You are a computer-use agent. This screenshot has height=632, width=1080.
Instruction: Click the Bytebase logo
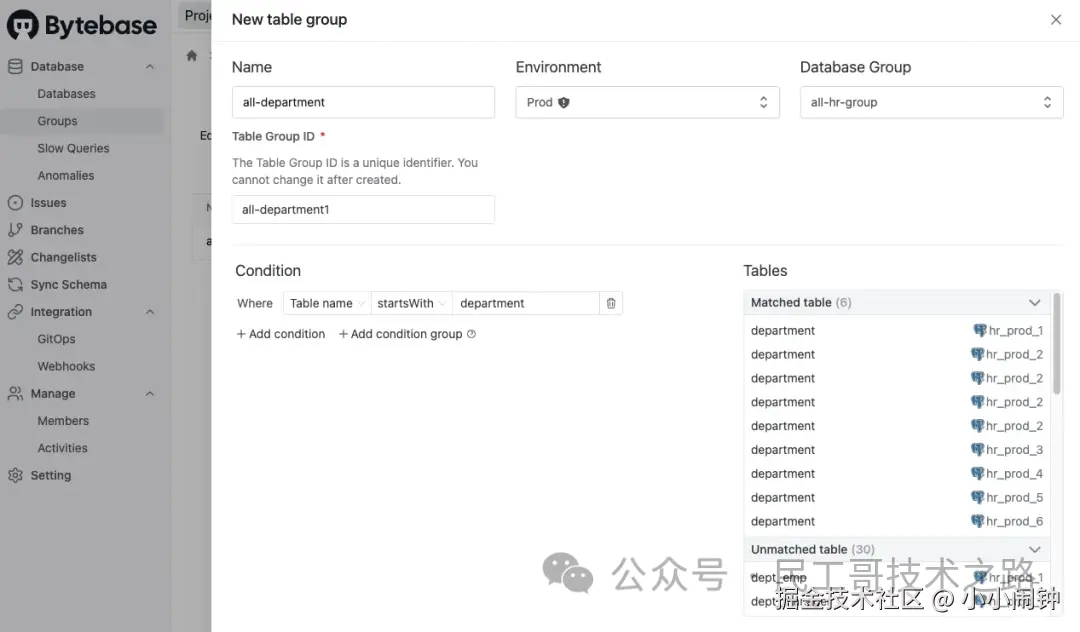click(82, 25)
